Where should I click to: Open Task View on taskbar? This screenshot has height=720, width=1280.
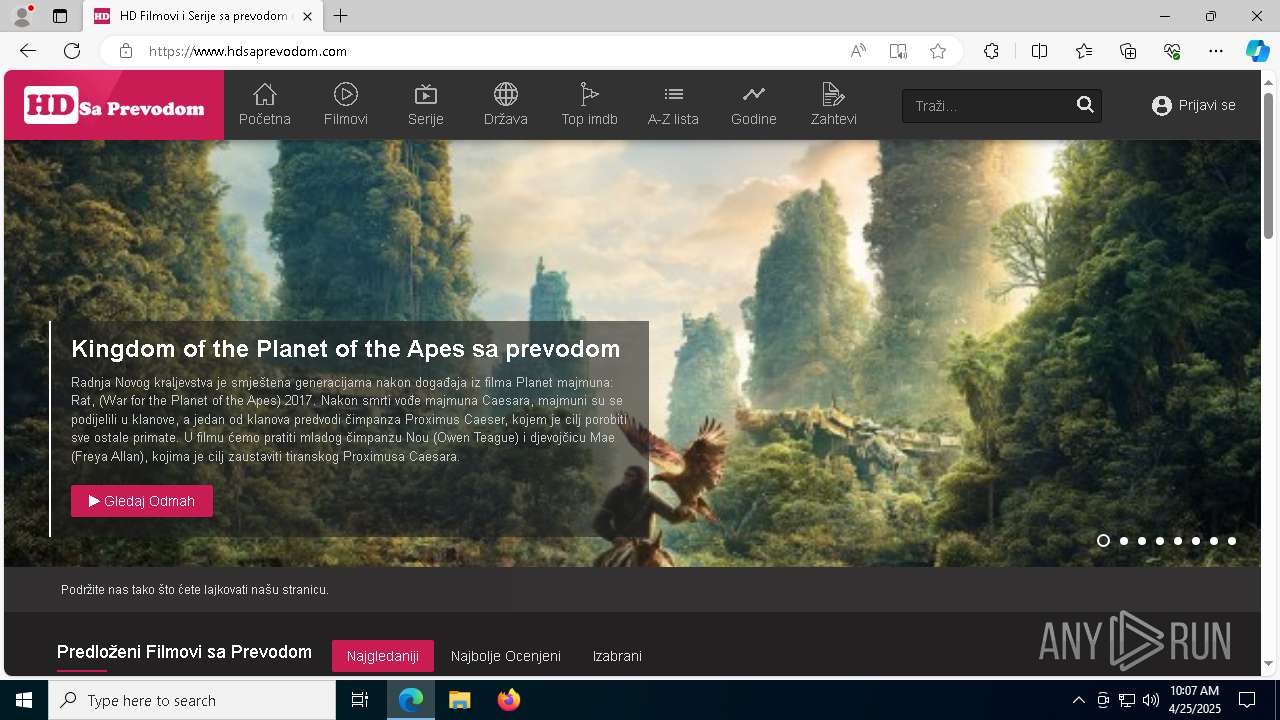[x=360, y=700]
